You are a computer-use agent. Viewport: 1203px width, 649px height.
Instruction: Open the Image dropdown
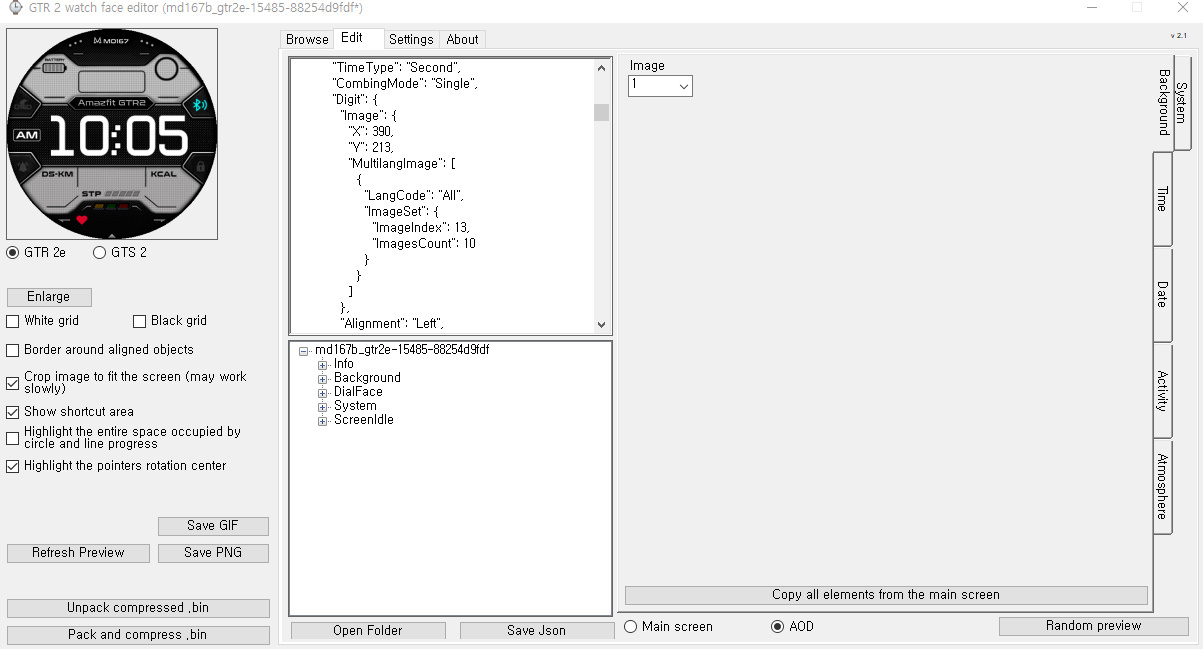coord(660,86)
